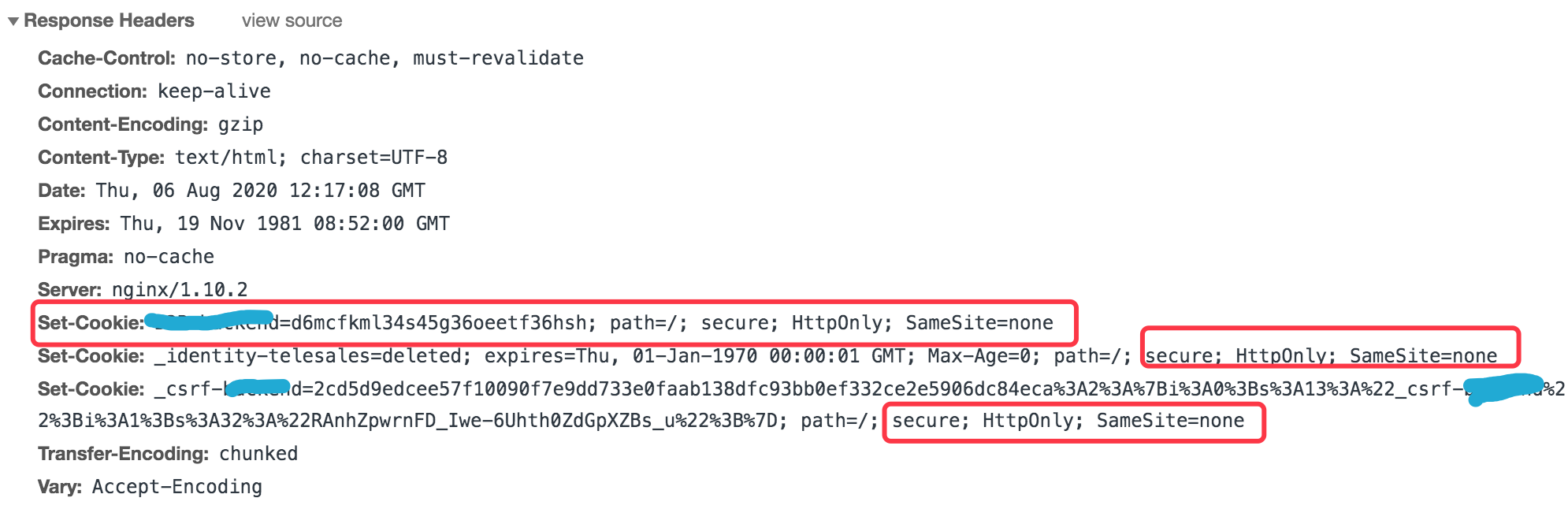
Task: Collapse the Response Headers disclosure triangle
Action: [x=13, y=21]
